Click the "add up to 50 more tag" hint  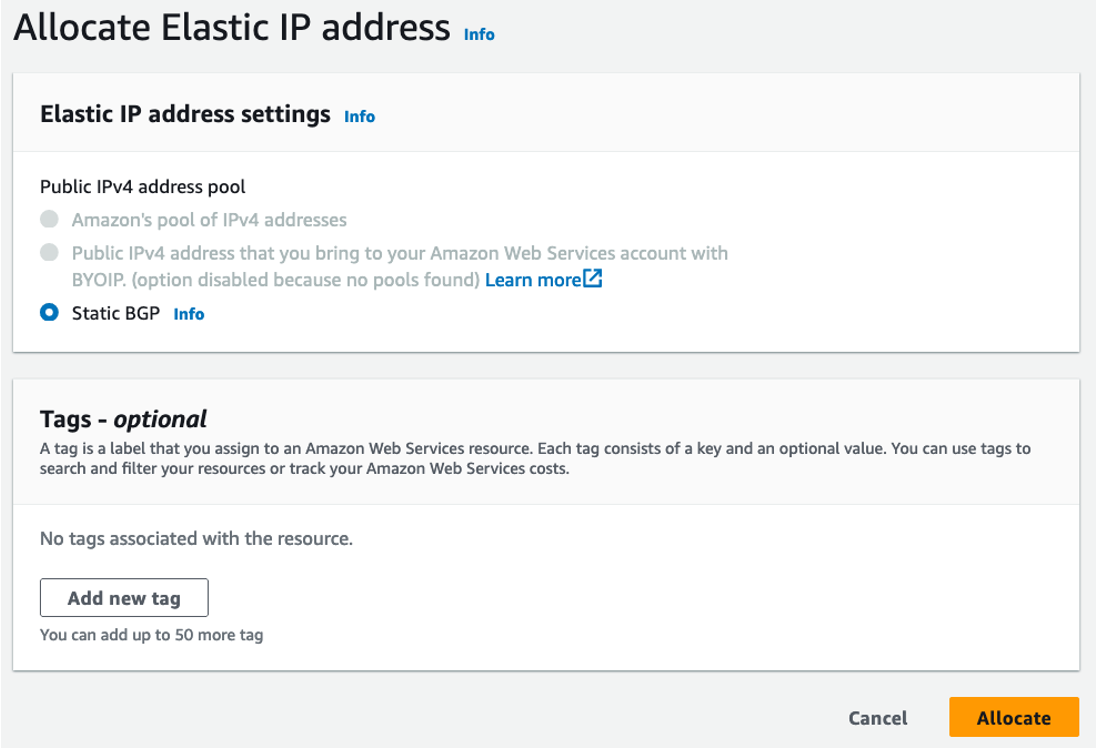coord(151,634)
